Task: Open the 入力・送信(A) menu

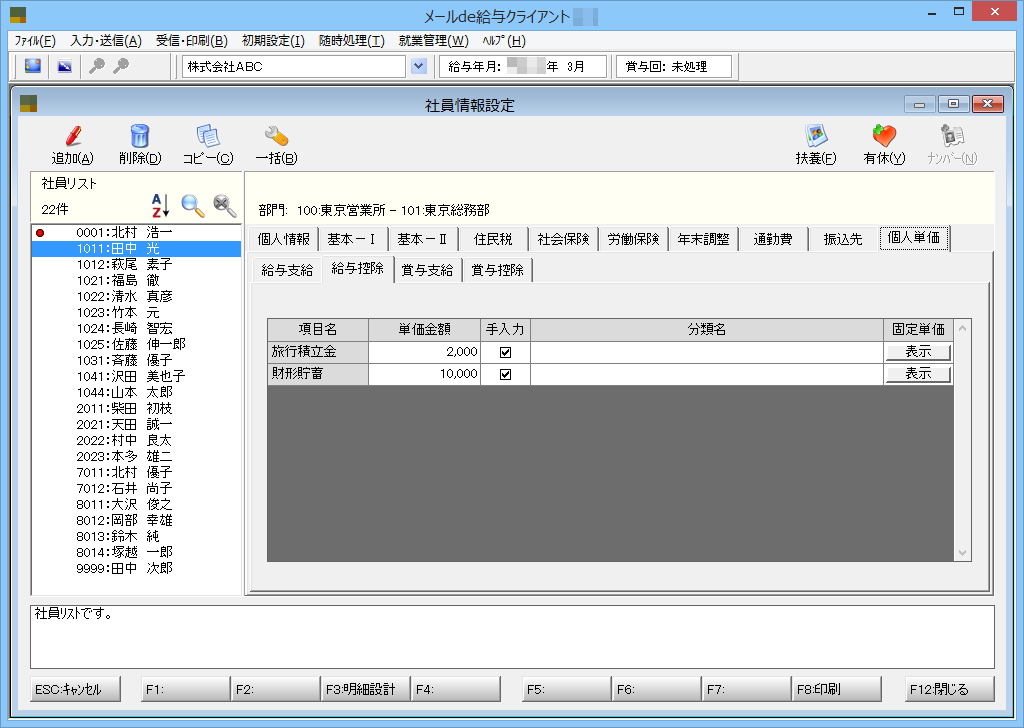Action: tap(106, 40)
